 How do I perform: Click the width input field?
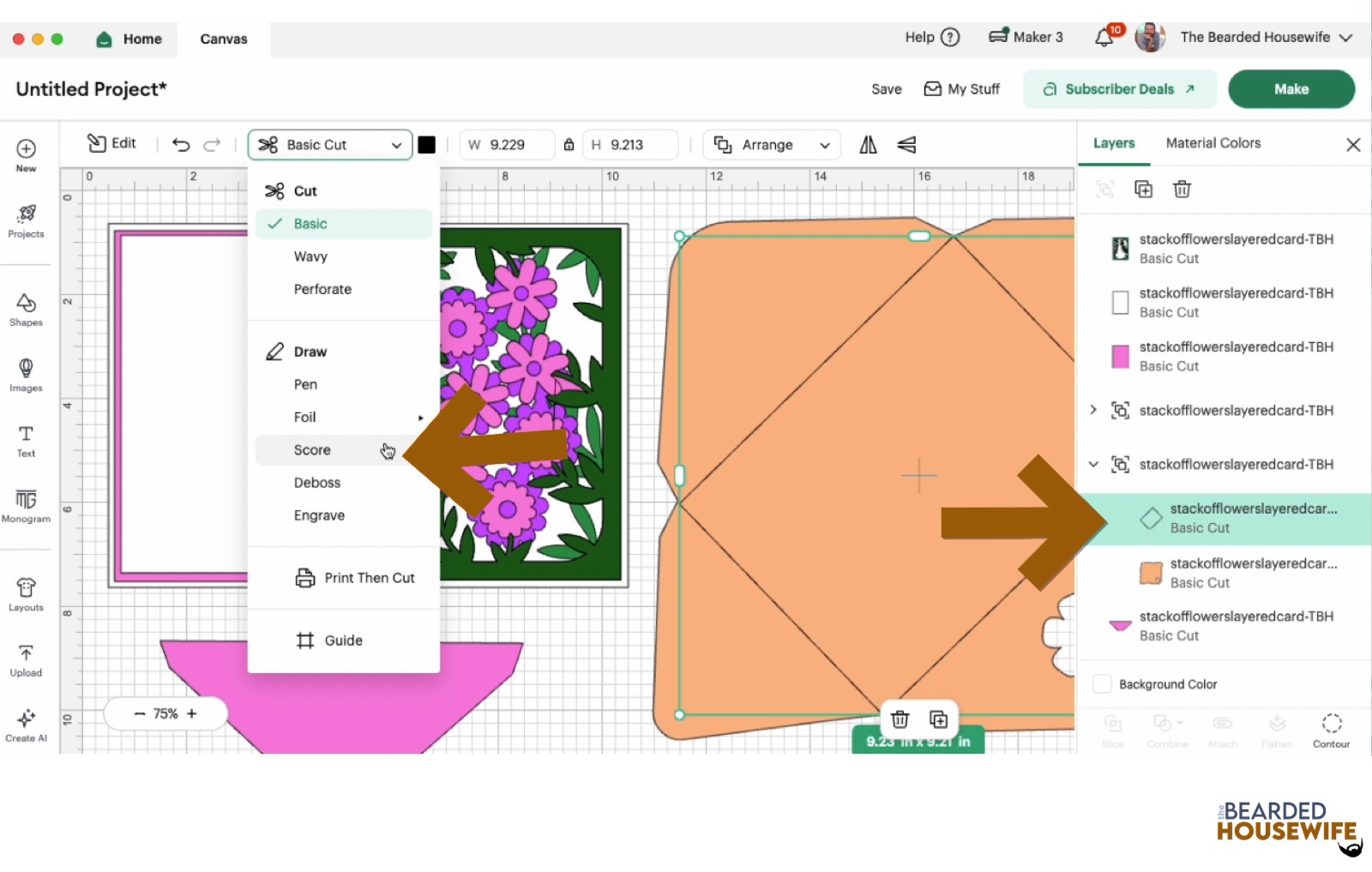pos(514,145)
